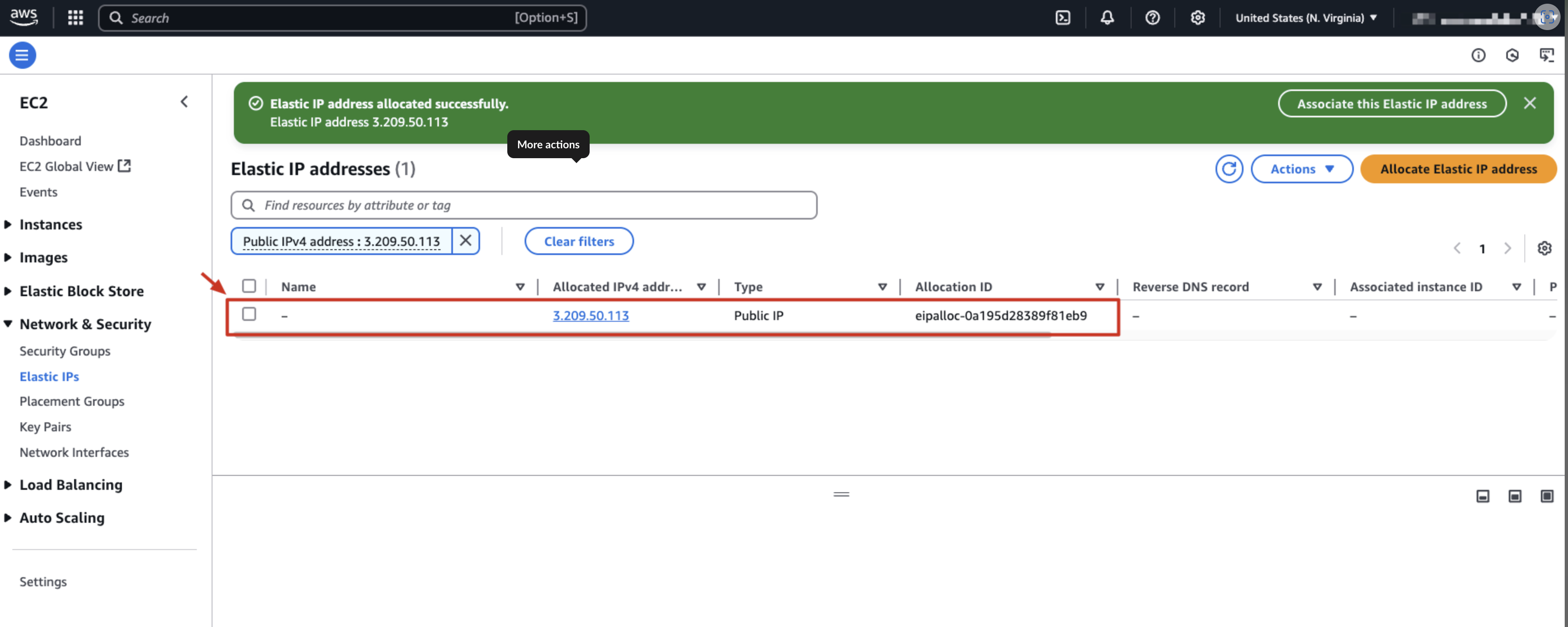Remove the Public IPv4 address filter

click(x=466, y=241)
